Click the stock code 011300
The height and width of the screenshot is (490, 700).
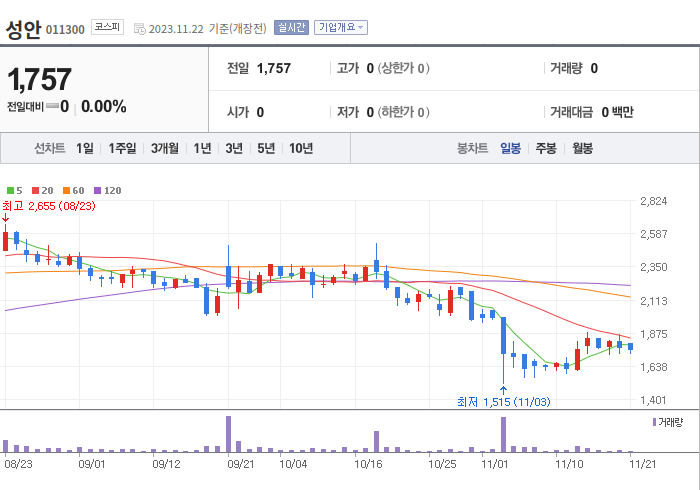point(65,30)
